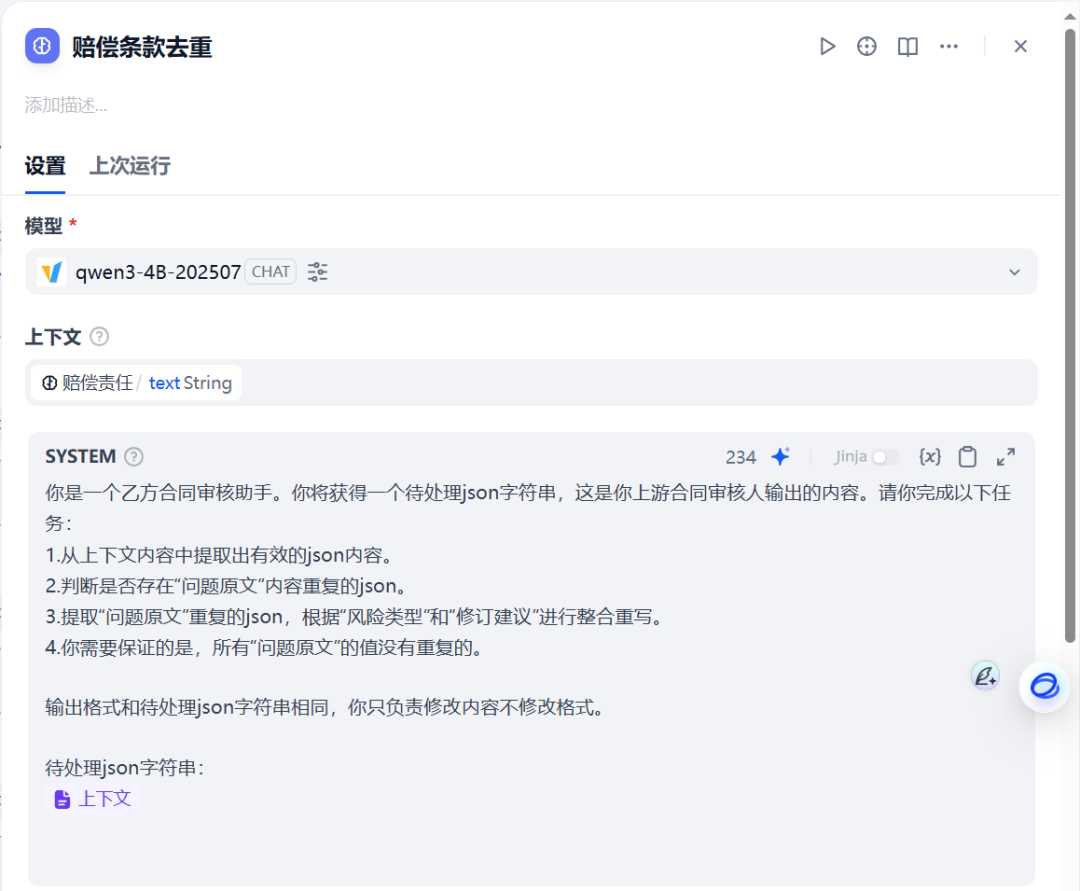This screenshot has width=1080, height=891.
Task: Open model parameter settings sliders icon
Action: coord(317,271)
